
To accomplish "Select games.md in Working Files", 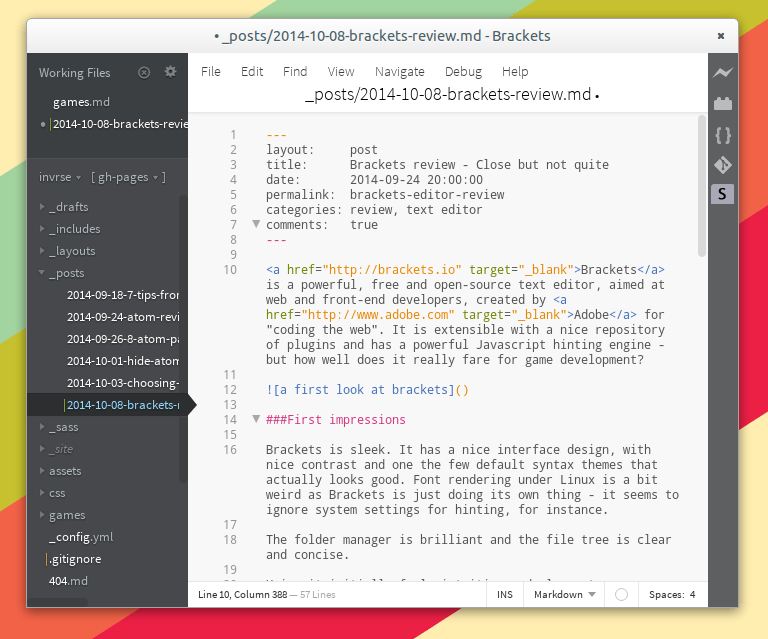I will click(x=81, y=102).
